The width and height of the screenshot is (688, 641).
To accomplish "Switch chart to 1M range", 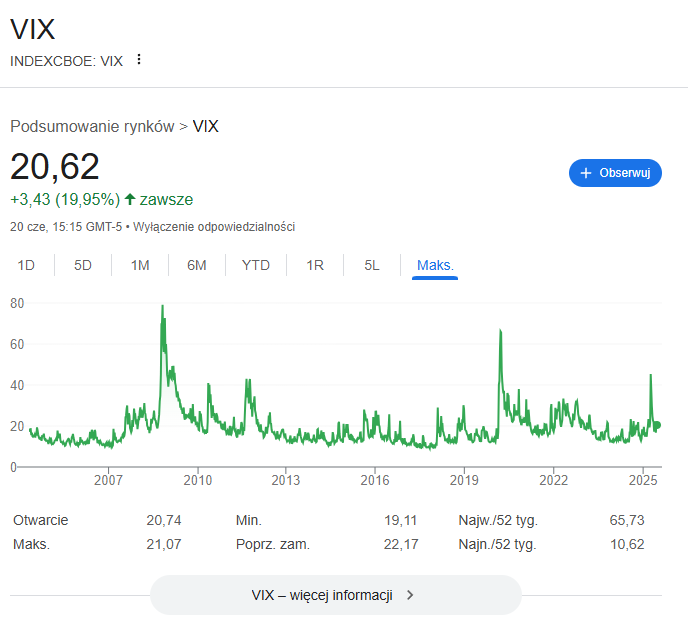I will pyautogui.click(x=140, y=265).
